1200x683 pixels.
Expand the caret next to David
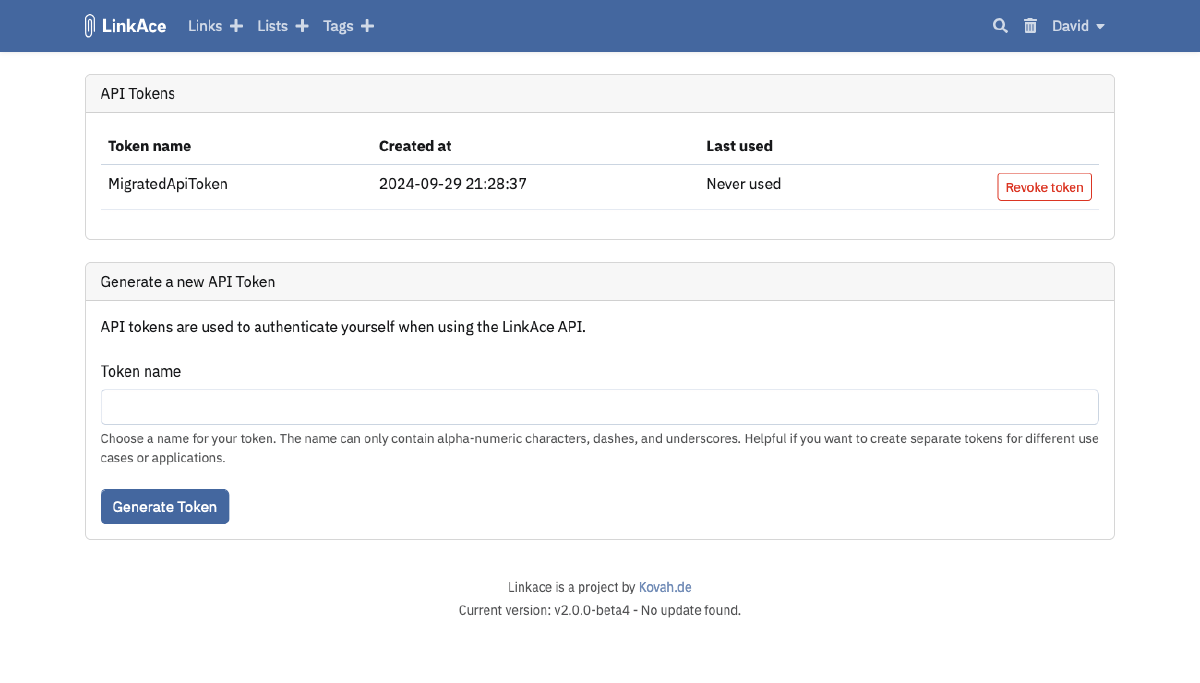[1101, 26]
